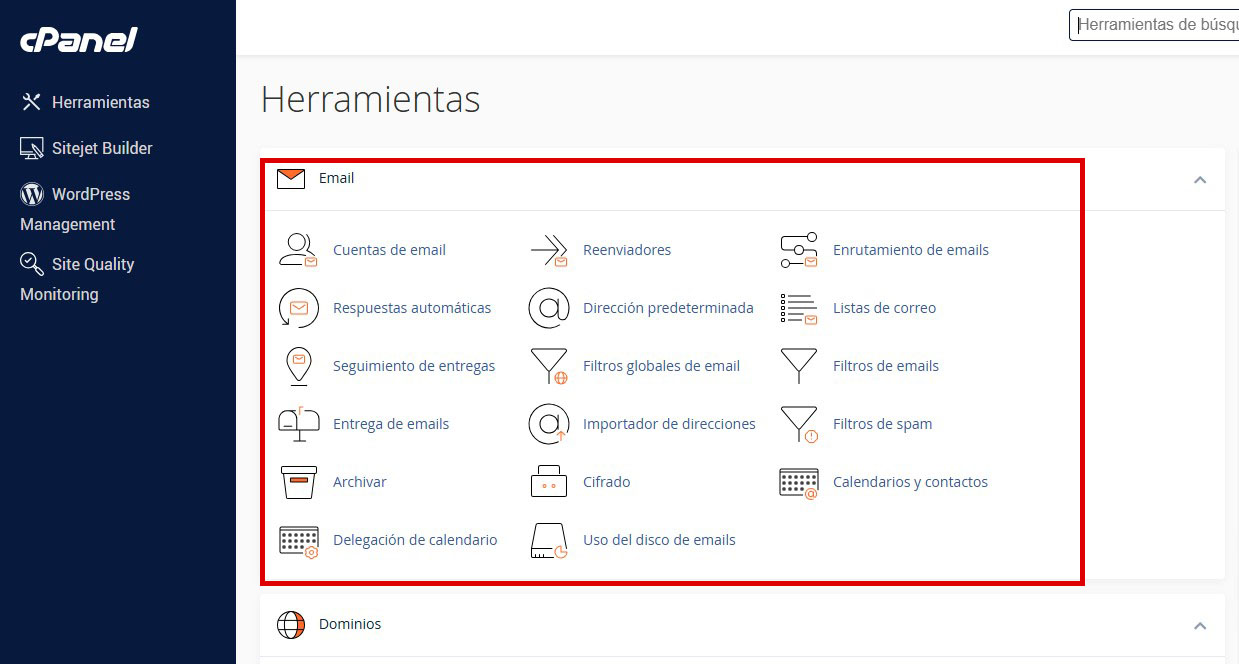The image size is (1239, 664).
Task: Open Site Quality Monitoring sidebar item
Action: pyautogui.click(x=92, y=264)
